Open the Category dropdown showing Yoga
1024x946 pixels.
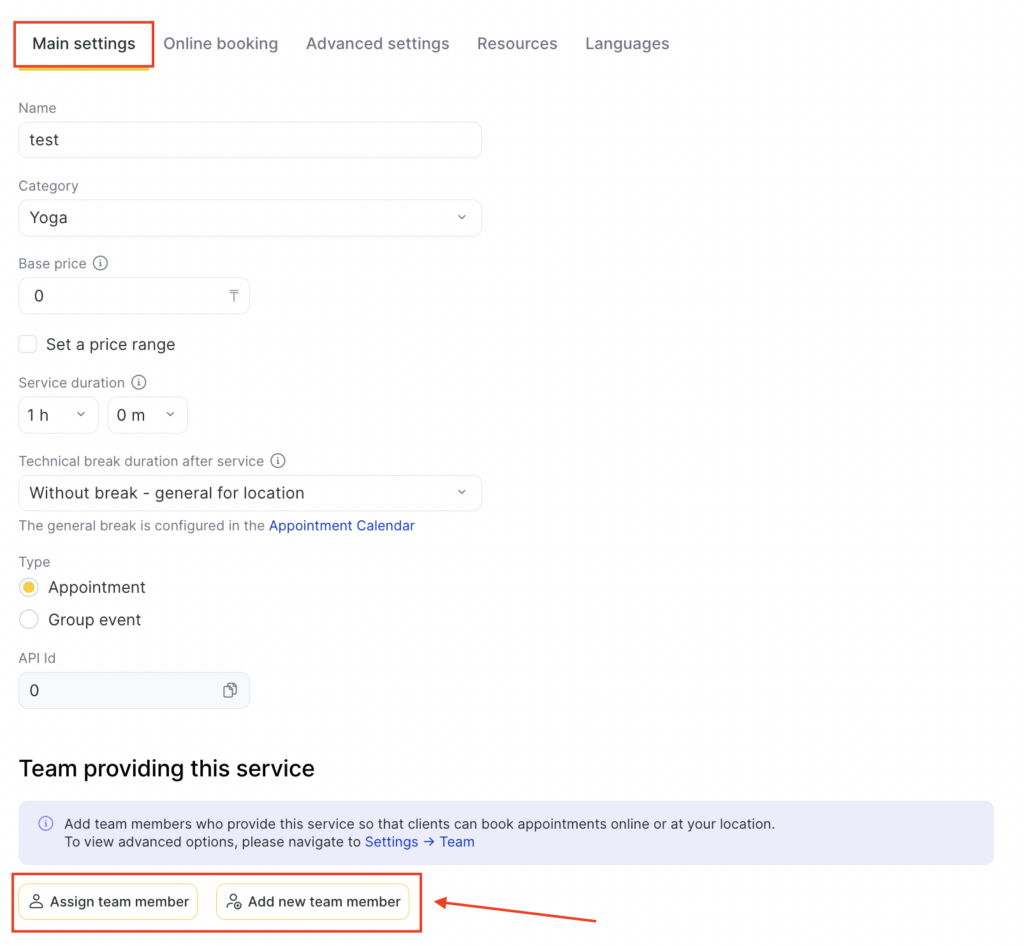tap(250, 218)
